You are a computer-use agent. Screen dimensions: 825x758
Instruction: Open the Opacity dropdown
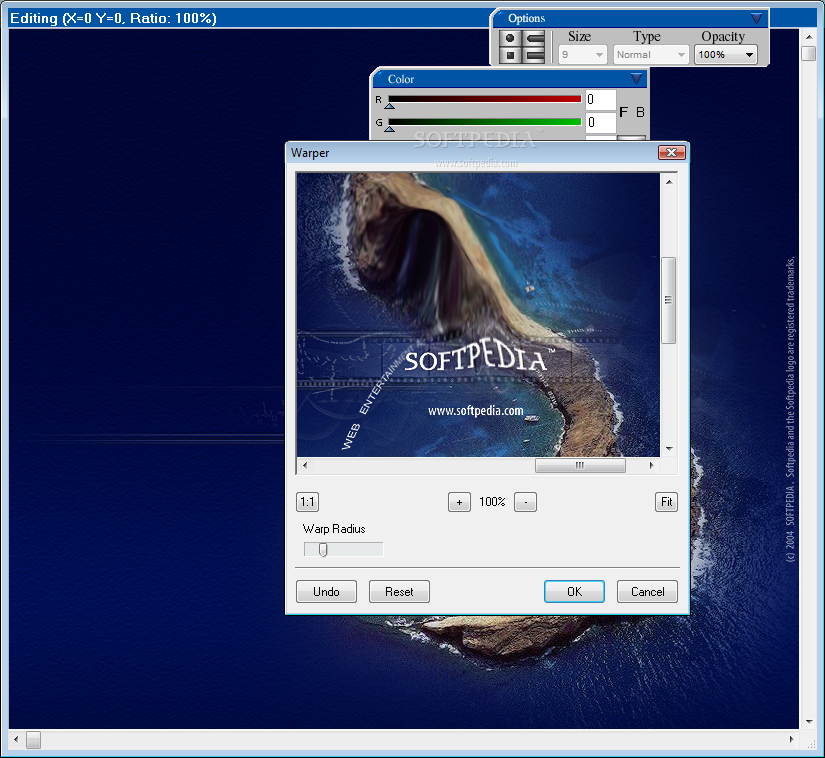tap(726, 55)
